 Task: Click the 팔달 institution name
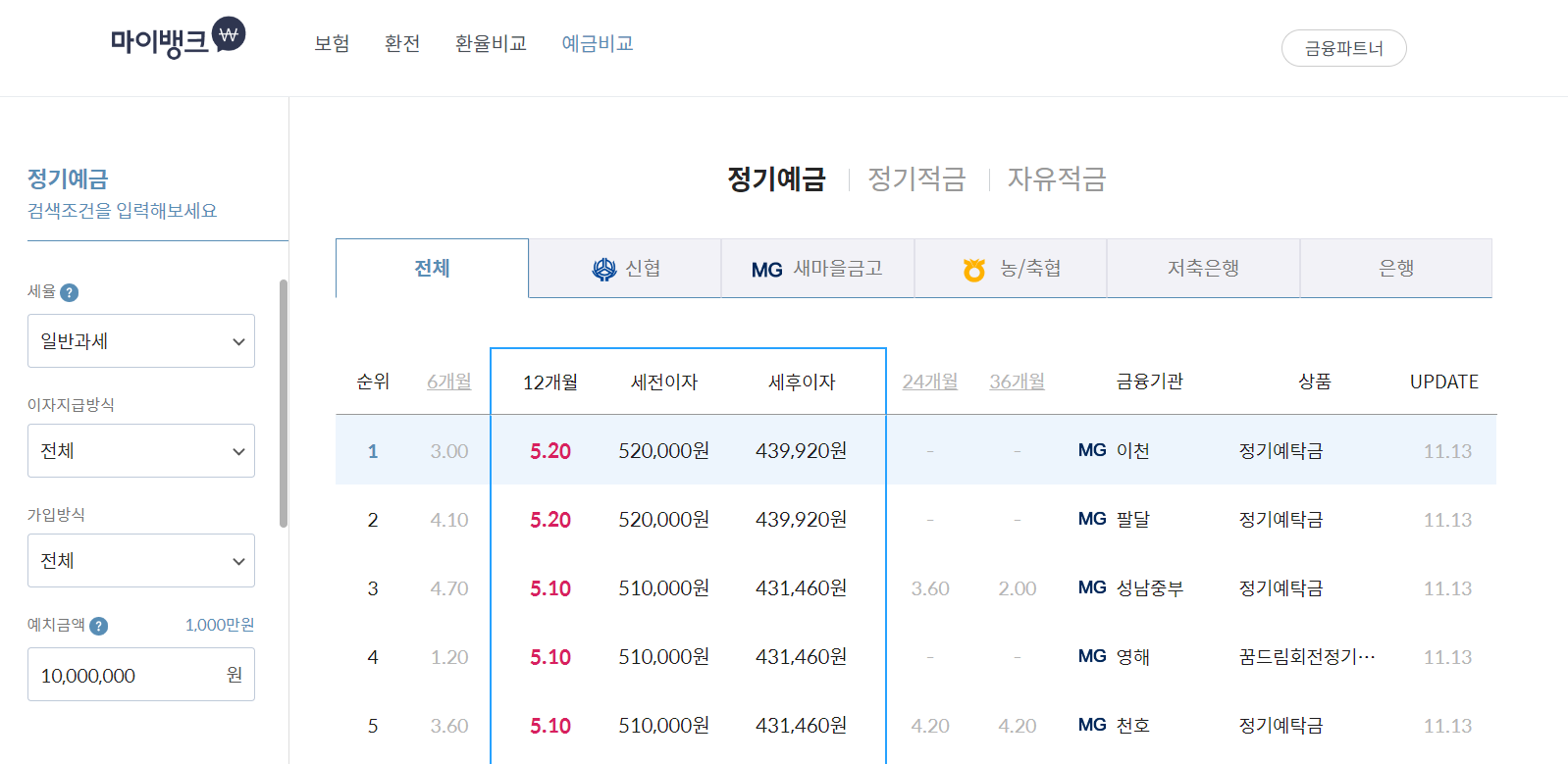[1133, 519]
